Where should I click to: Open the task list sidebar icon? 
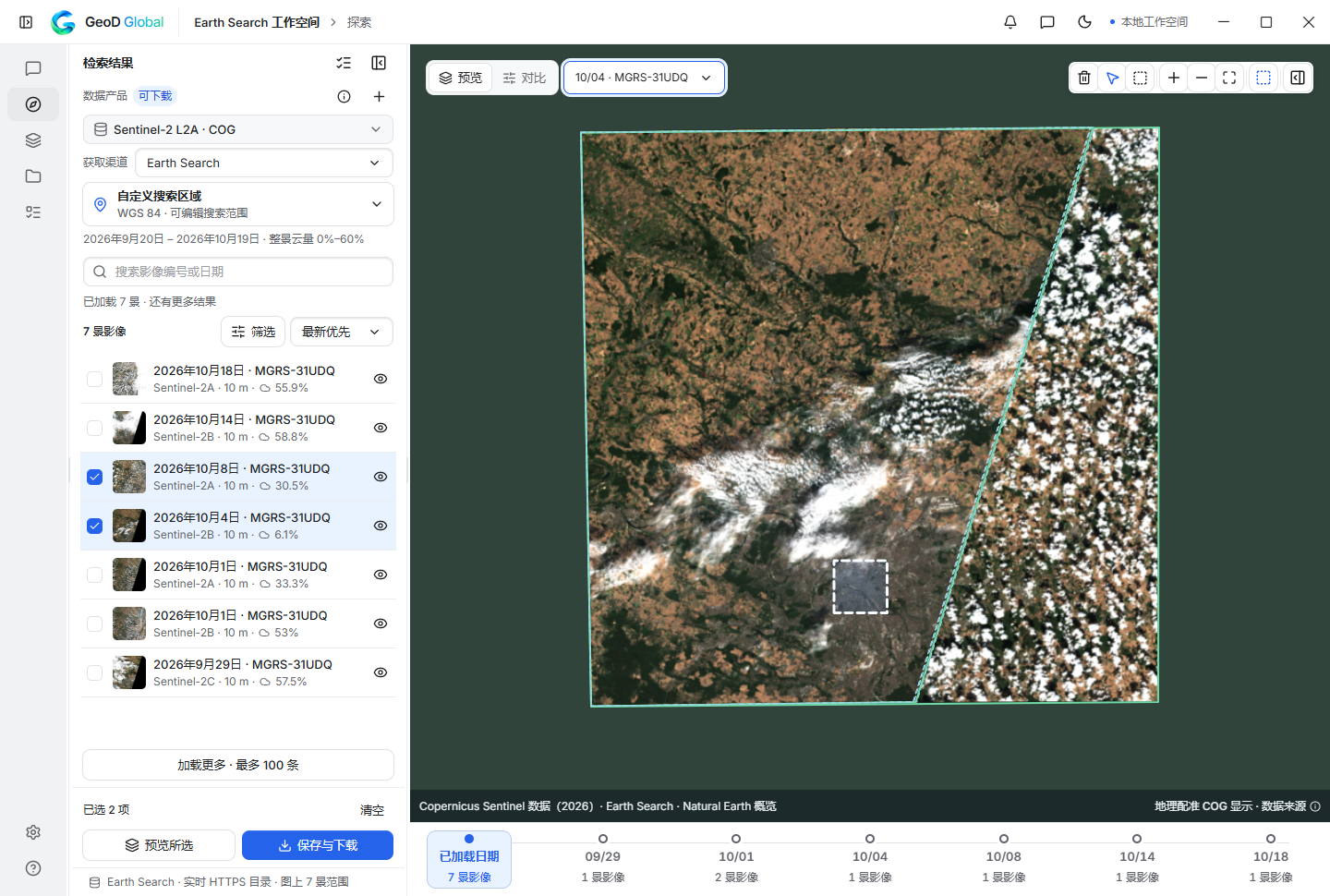(33, 212)
